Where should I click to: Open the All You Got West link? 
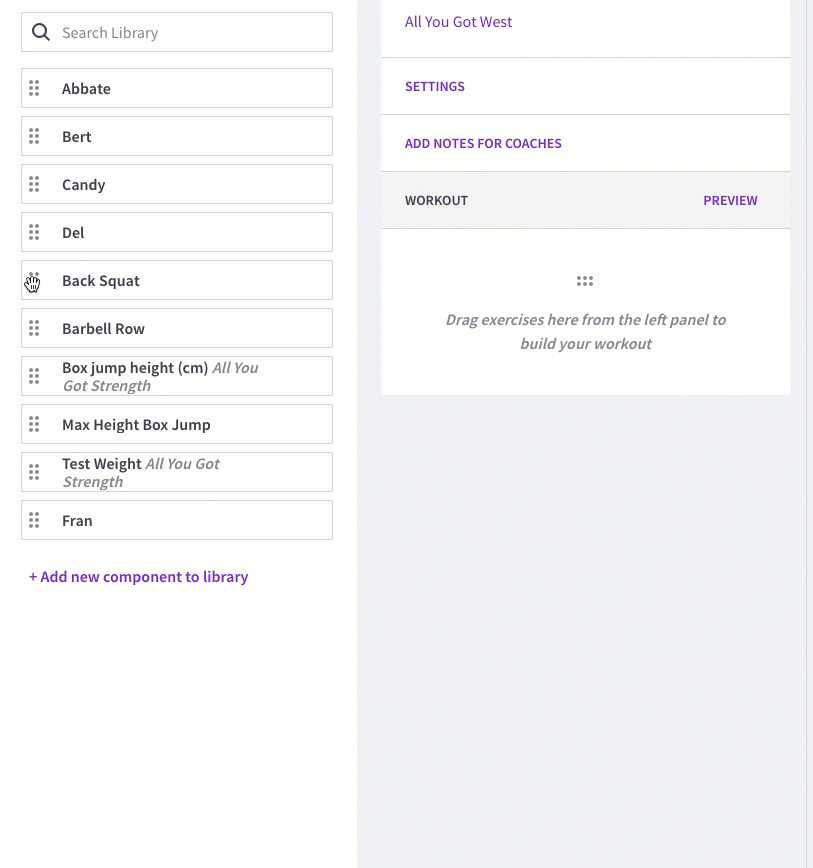click(458, 22)
